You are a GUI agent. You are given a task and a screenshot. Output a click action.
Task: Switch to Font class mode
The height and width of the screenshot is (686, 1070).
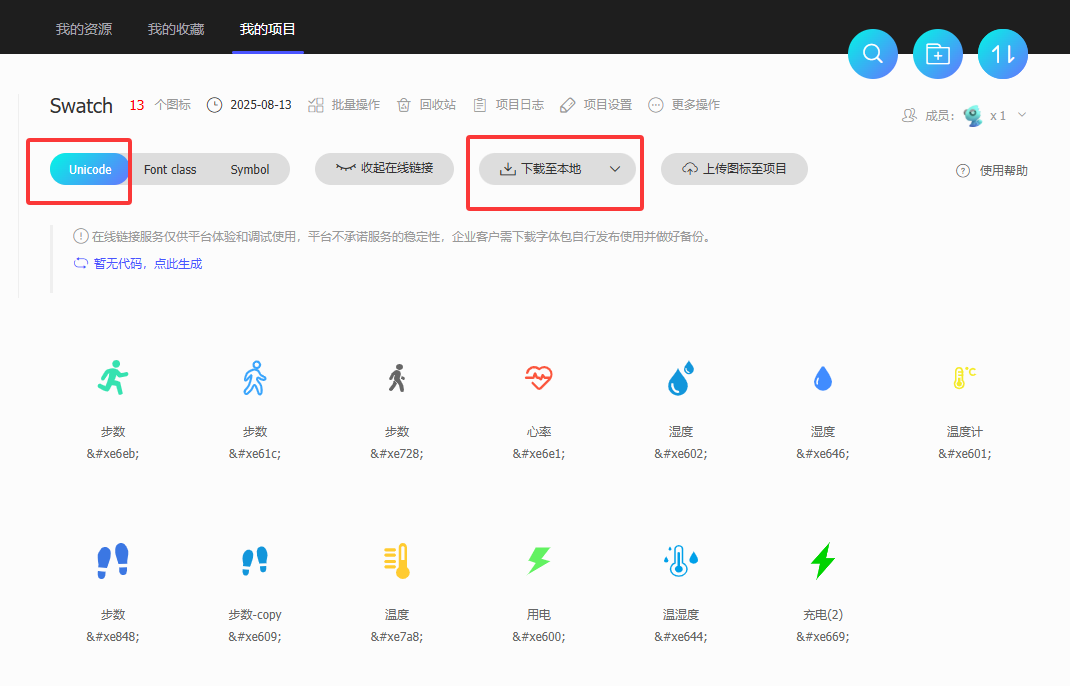click(170, 169)
